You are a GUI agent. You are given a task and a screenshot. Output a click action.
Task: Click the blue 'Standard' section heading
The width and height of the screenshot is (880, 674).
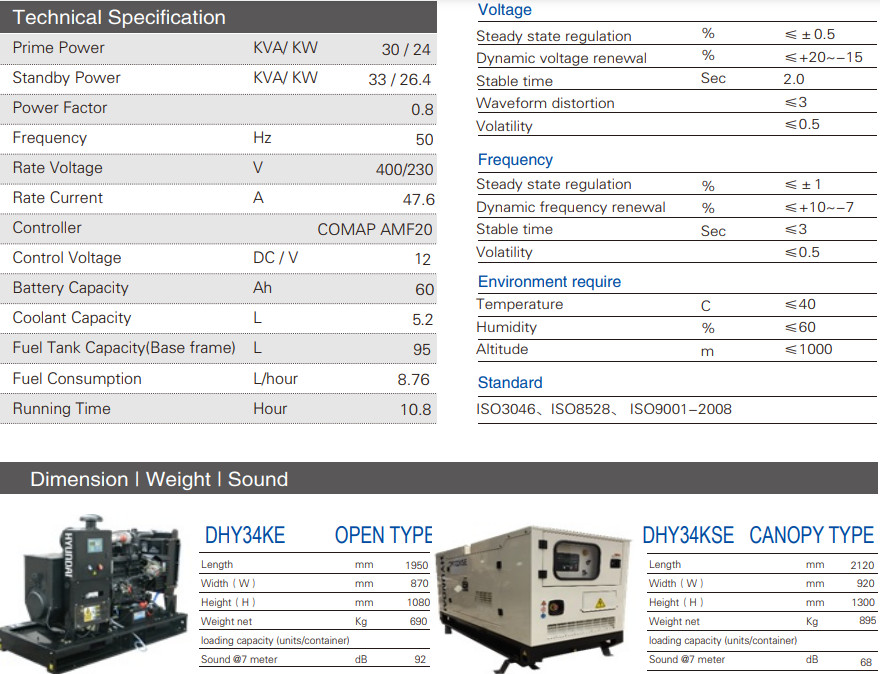click(x=510, y=383)
